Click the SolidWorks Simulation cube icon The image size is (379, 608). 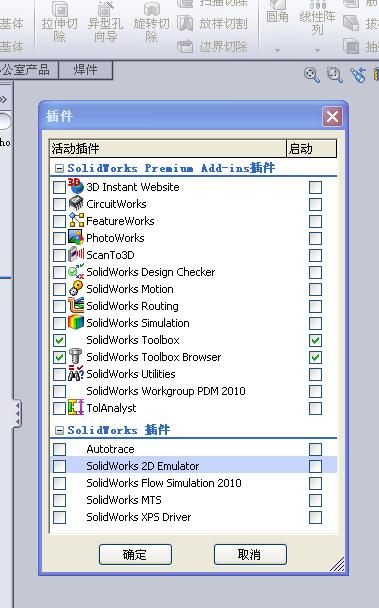(76, 322)
